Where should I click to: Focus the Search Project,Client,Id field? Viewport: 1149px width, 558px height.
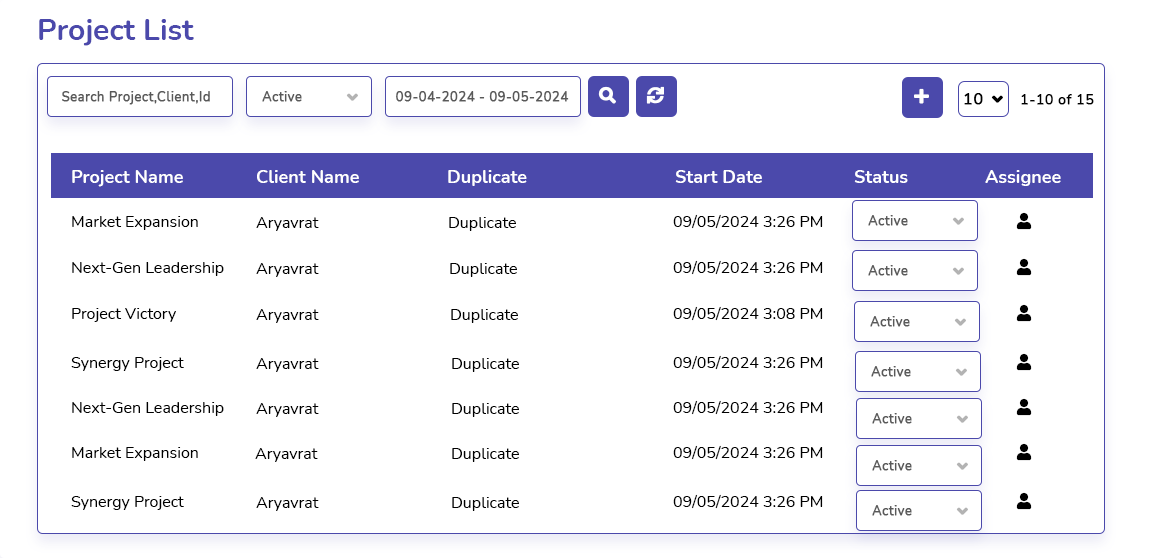[140, 96]
